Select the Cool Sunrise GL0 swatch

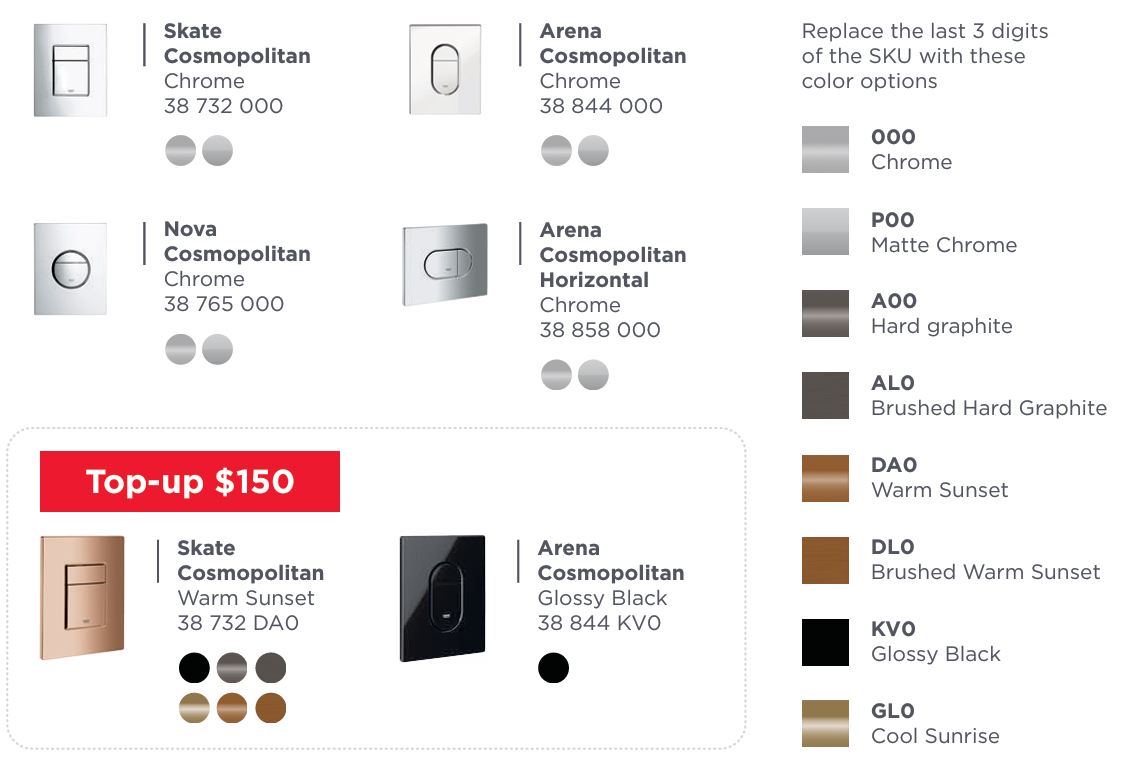click(825, 724)
